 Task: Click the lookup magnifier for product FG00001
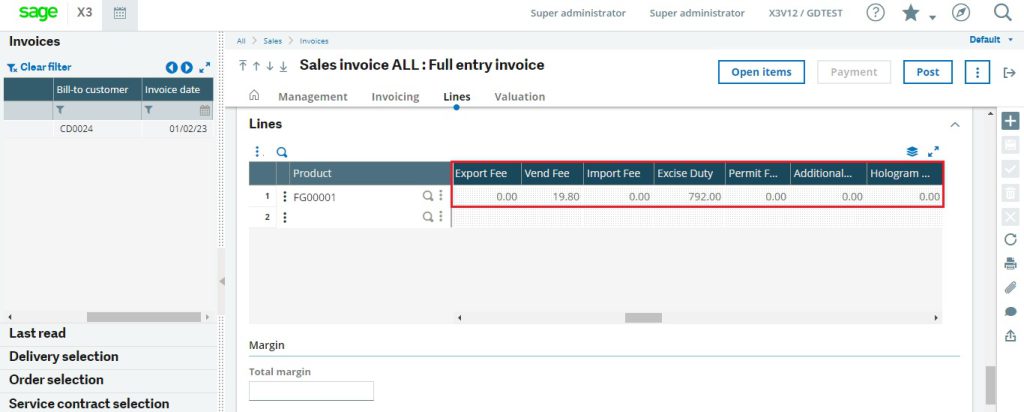pyautogui.click(x=428, y=197)
